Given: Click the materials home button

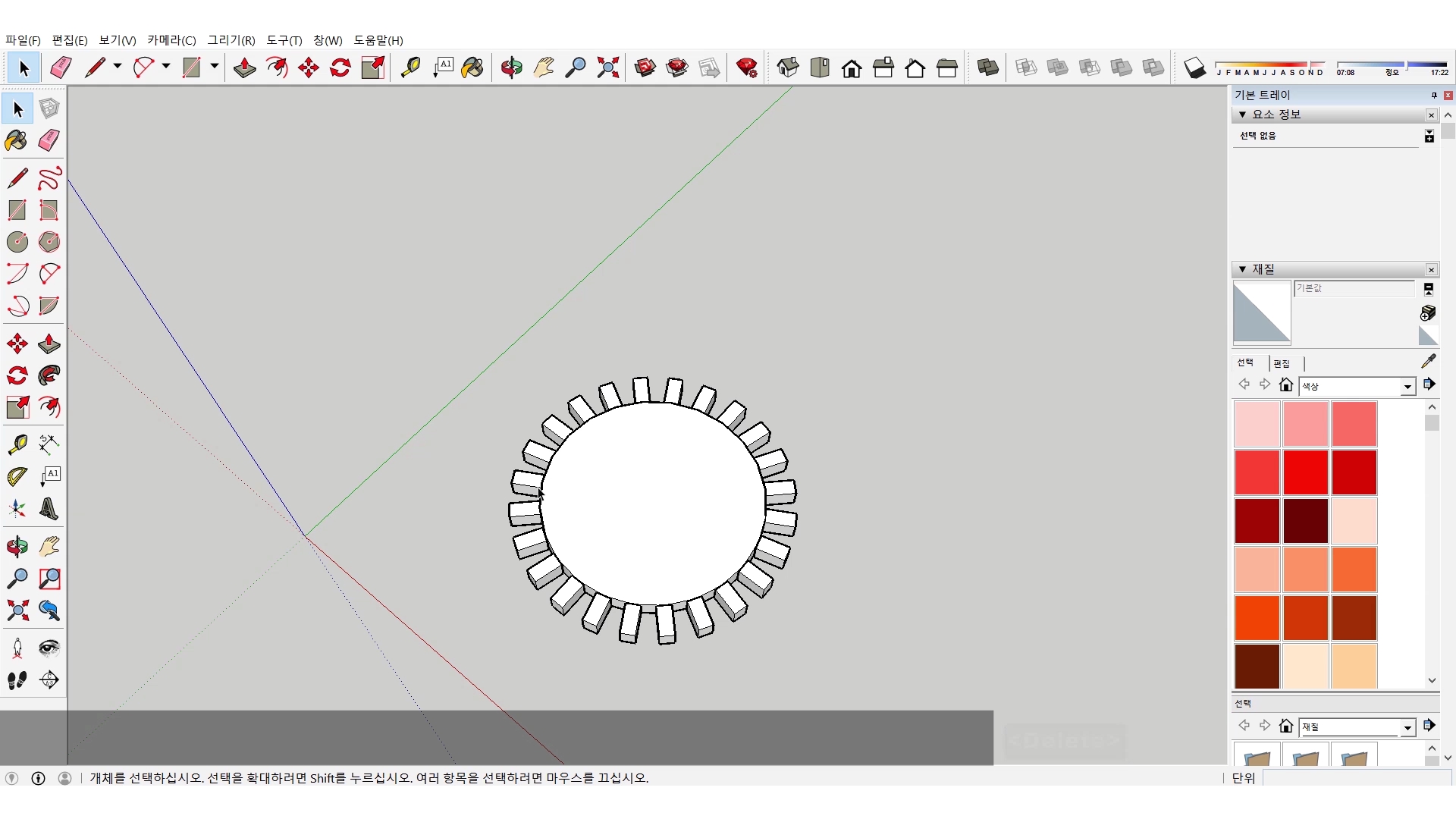Looking at the screenshot, I should click(1285, 384).
